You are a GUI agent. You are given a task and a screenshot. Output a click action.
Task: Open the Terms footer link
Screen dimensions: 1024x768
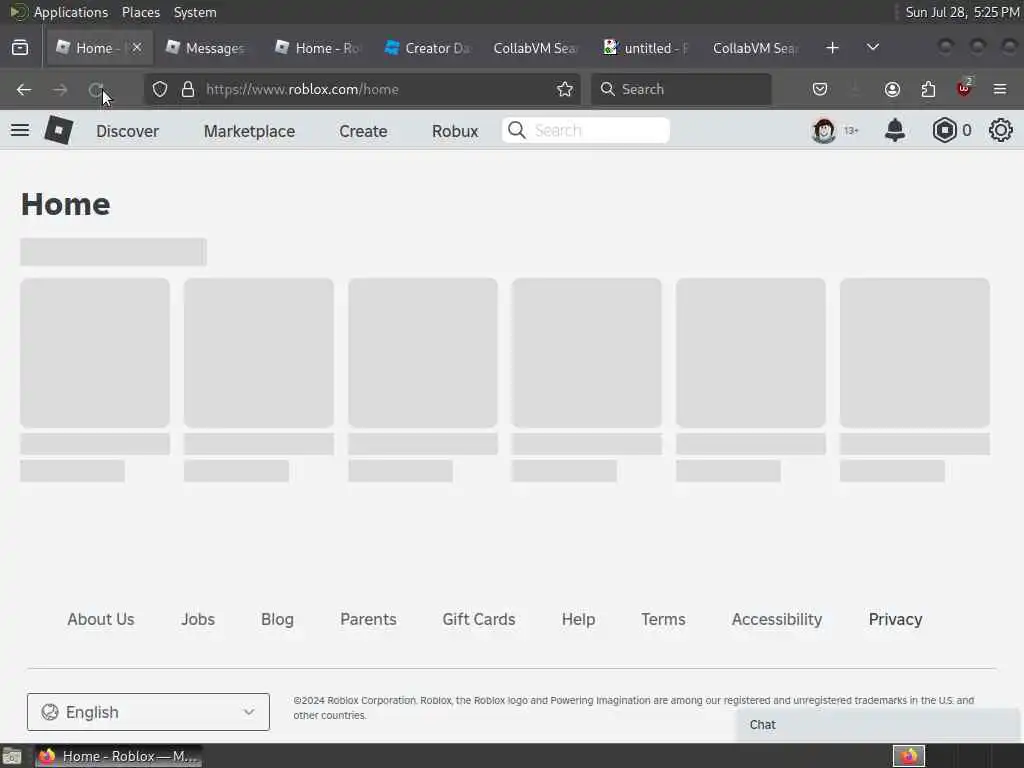coord(663,619)
